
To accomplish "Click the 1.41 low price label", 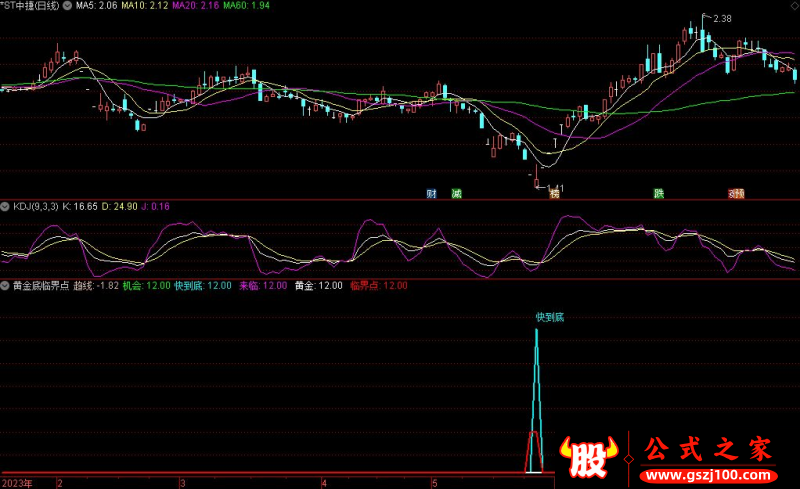I will tap(555, 188).
